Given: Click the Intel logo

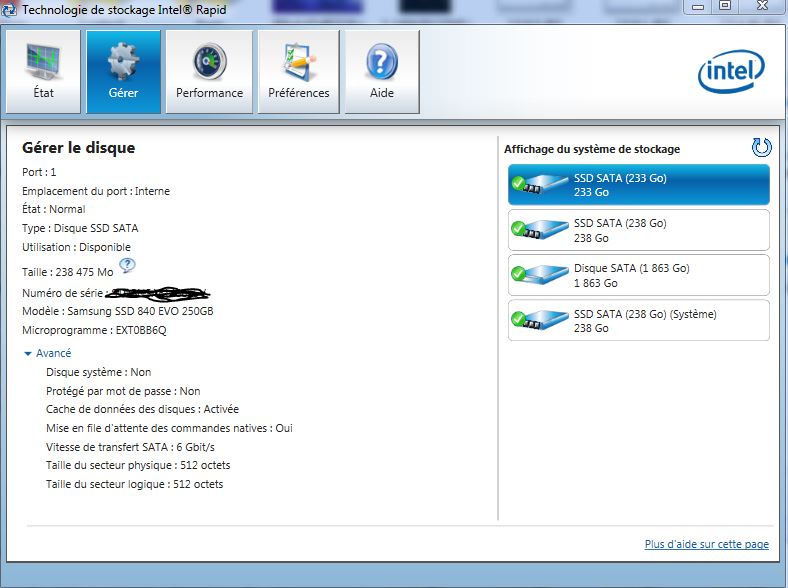Looking at the screenshot, I should [731, 71].
